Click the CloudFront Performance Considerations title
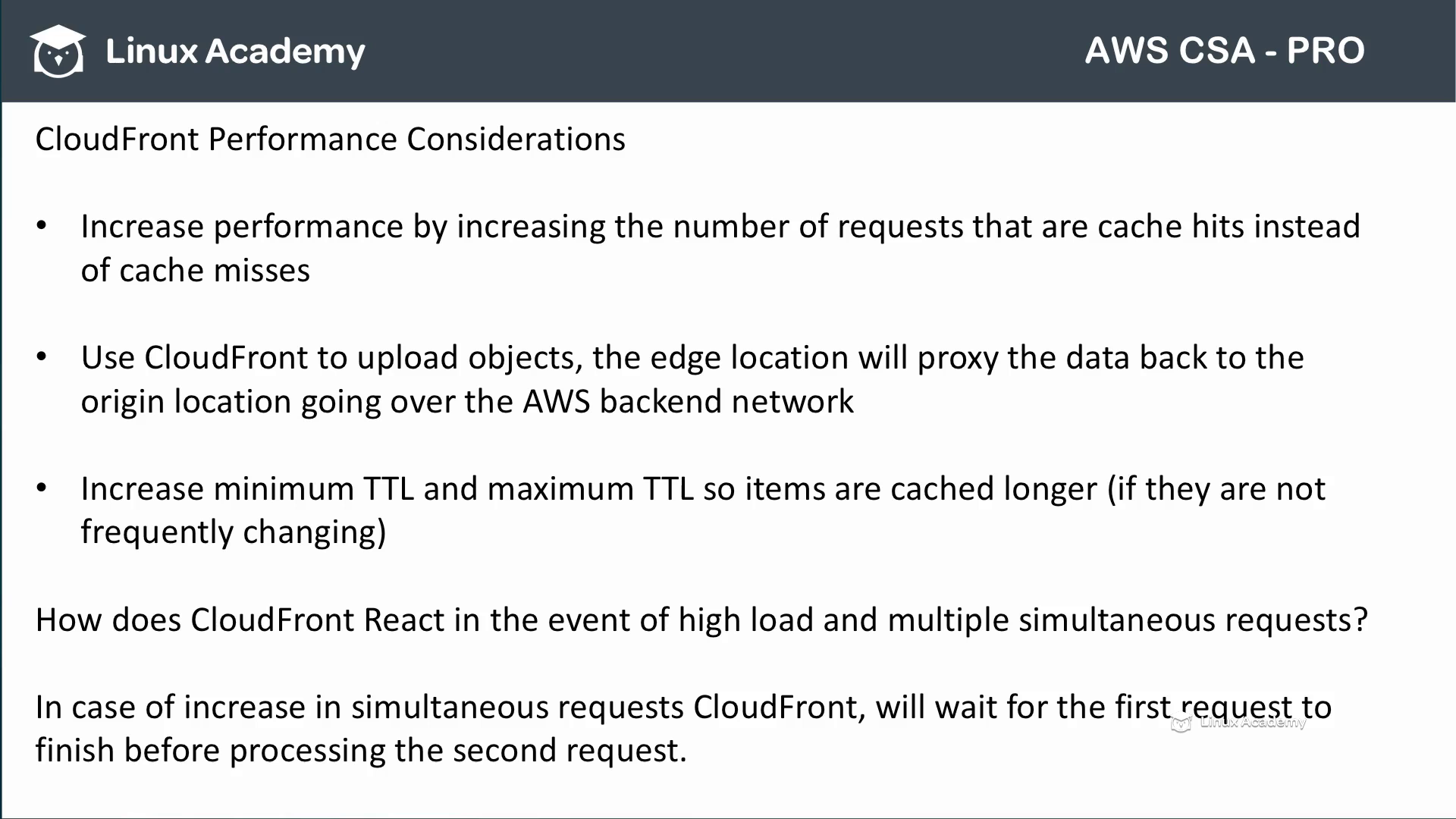This screenshot has height=819, width=1456. click(x=330, y=139)
